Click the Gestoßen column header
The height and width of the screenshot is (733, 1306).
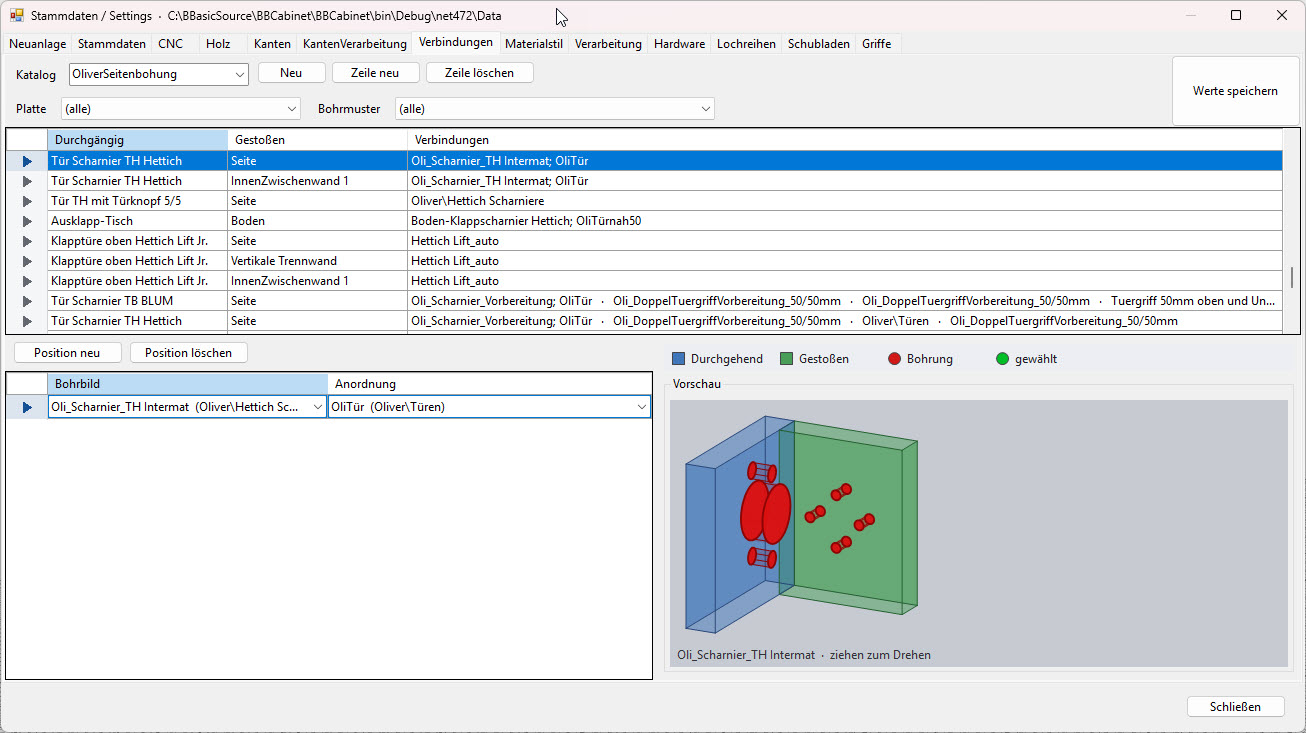click(x=318, y=140)
